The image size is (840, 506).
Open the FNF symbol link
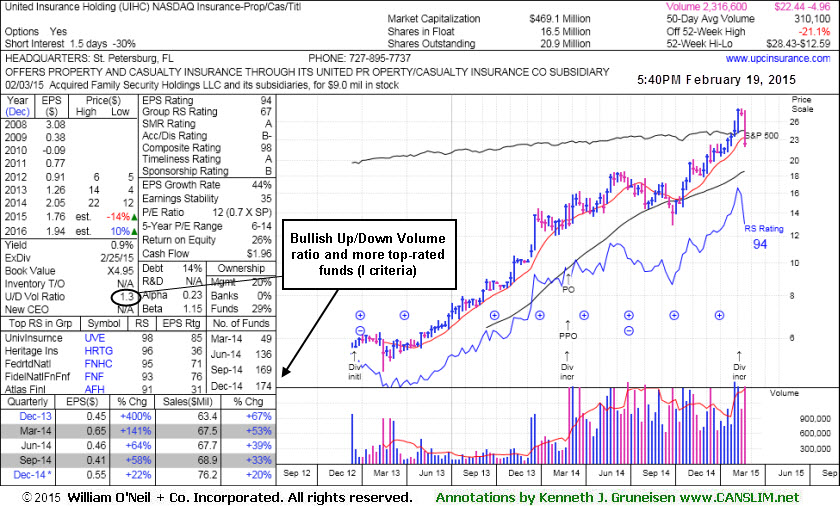(94, 377)
